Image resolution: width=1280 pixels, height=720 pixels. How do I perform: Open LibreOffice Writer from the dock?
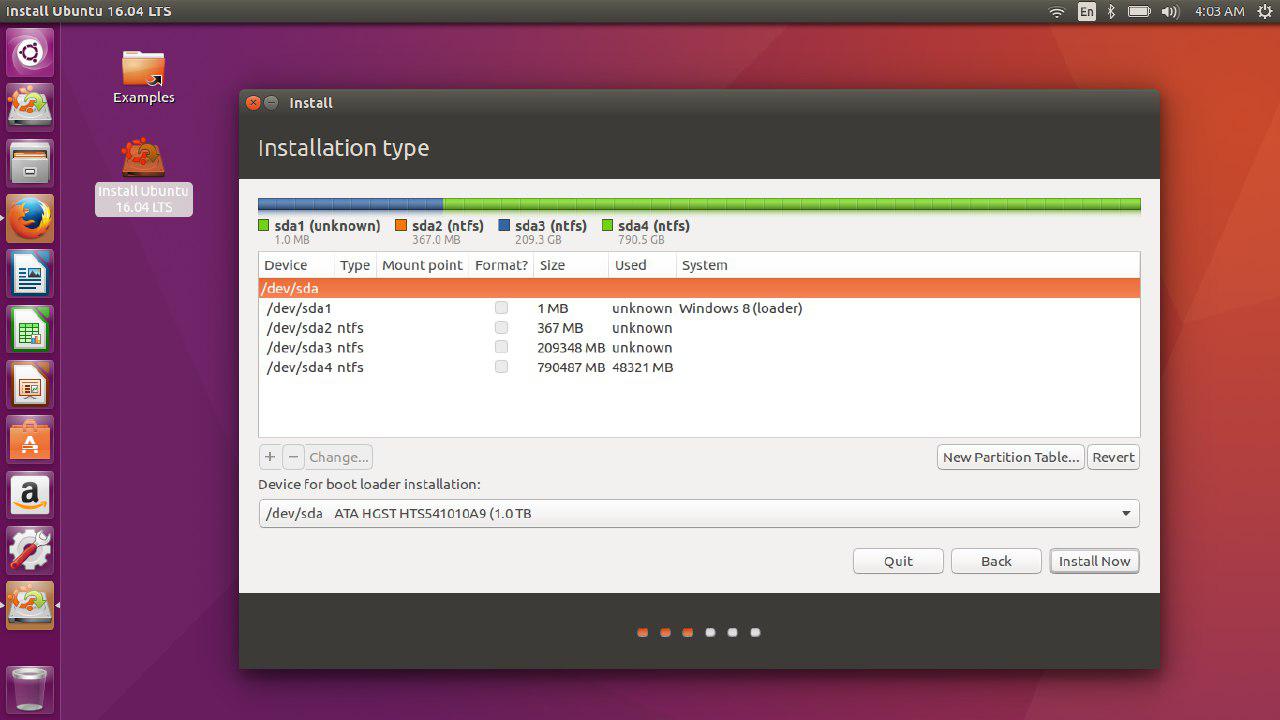point(30,273)
